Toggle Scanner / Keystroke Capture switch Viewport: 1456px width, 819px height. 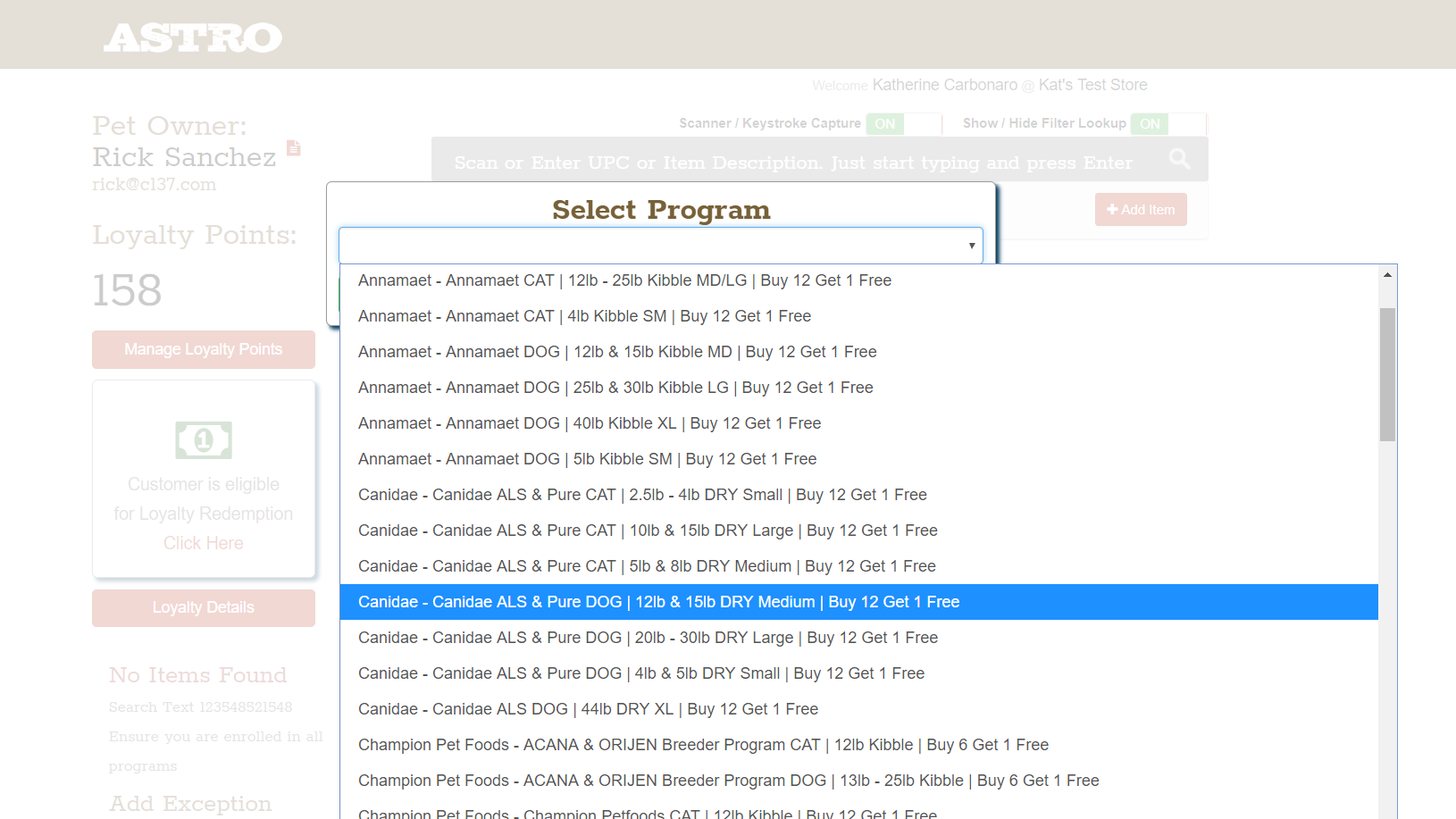click(x=903, y=123)
